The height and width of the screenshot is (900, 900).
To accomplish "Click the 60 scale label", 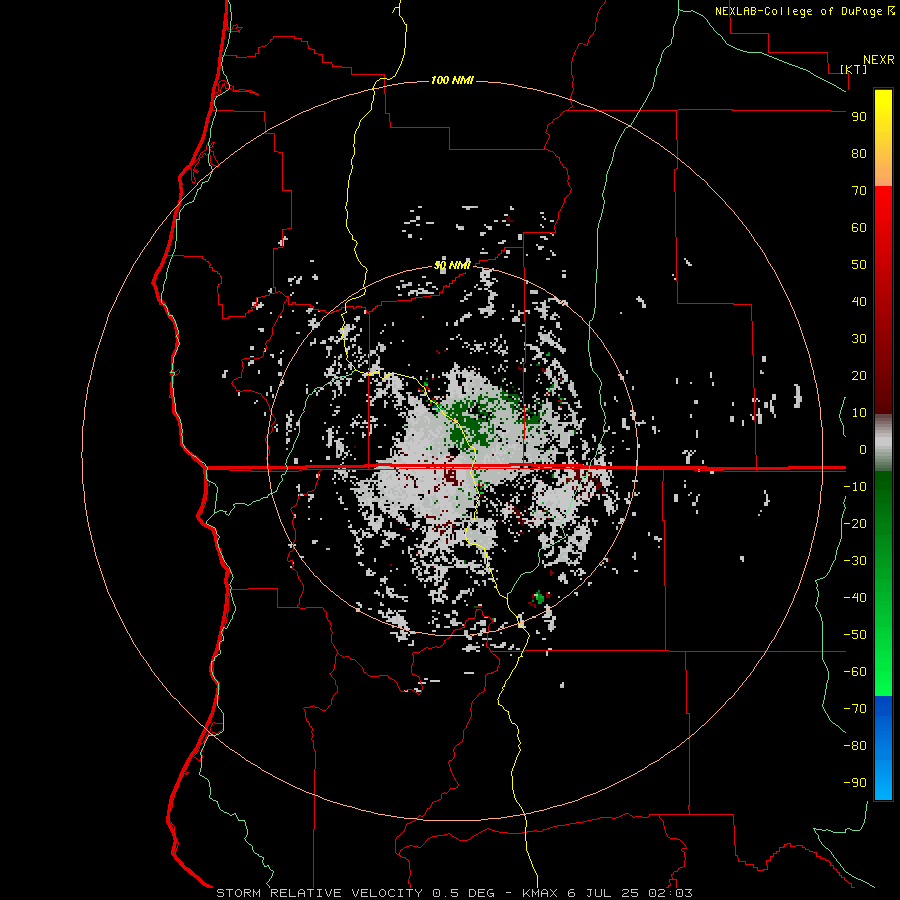I will (859, 228).
